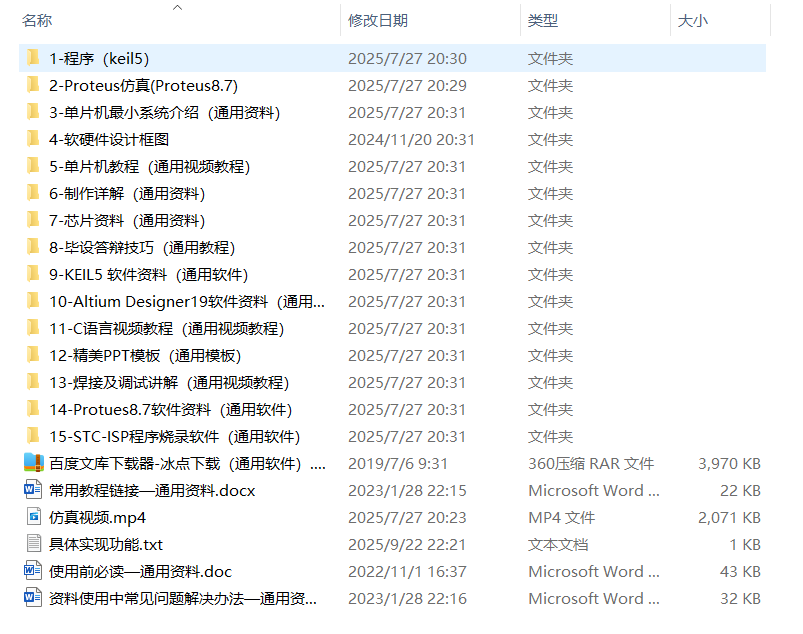Click the folder icon for 10-Altium Designer19软件资料

[33, 301]
